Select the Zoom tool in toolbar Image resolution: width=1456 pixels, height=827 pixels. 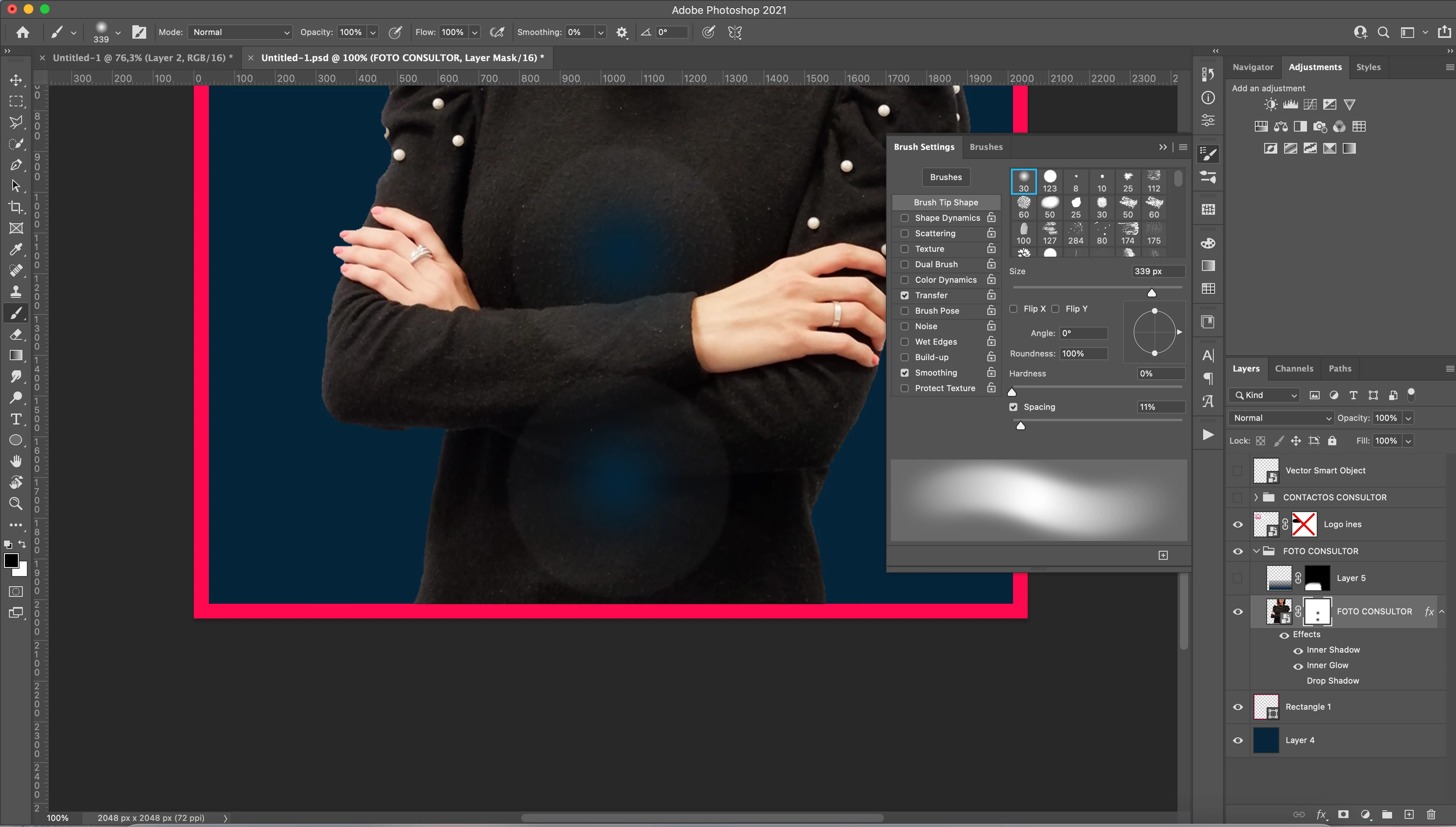click(16, 503)
